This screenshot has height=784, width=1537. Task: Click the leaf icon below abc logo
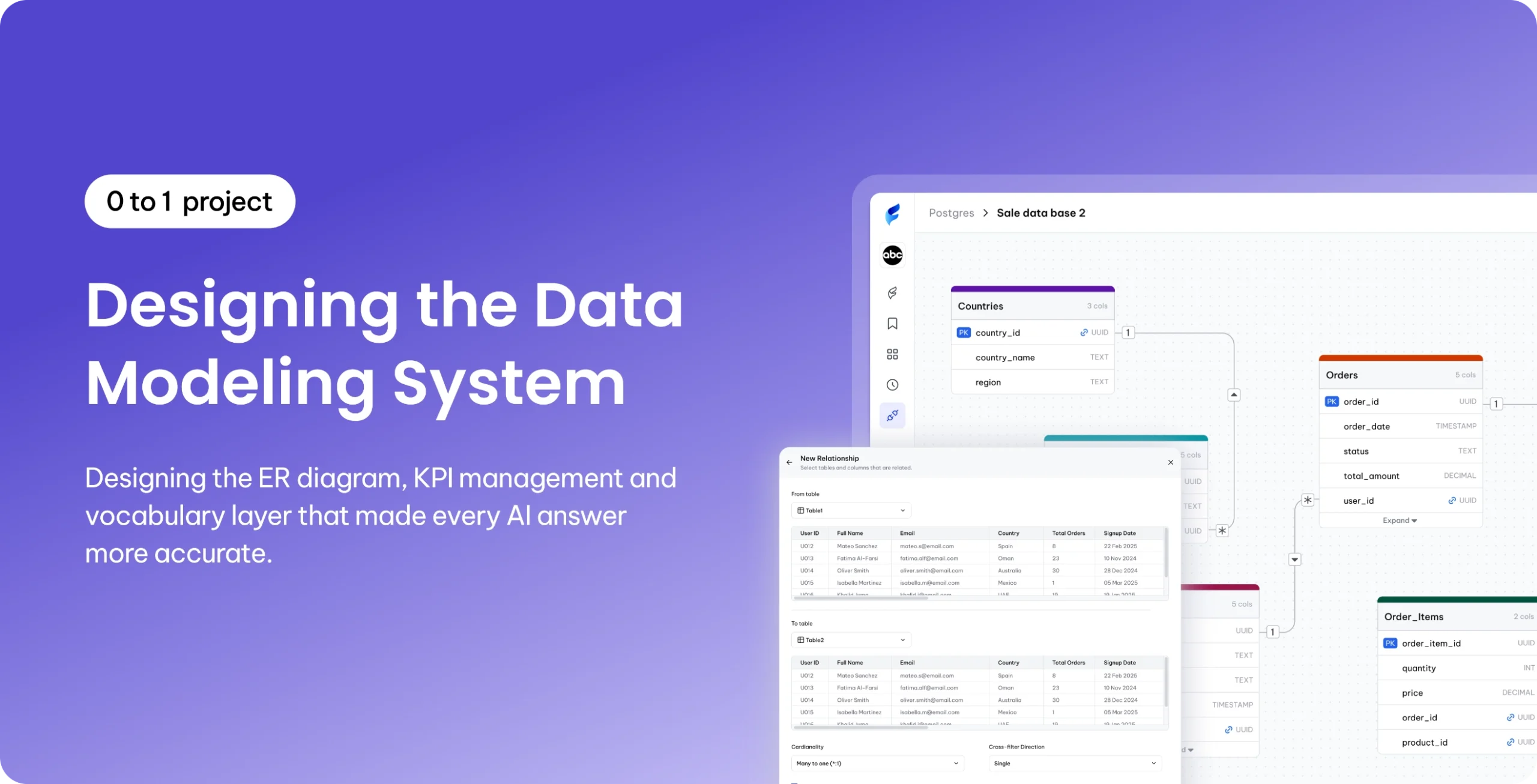pos(892,293)
